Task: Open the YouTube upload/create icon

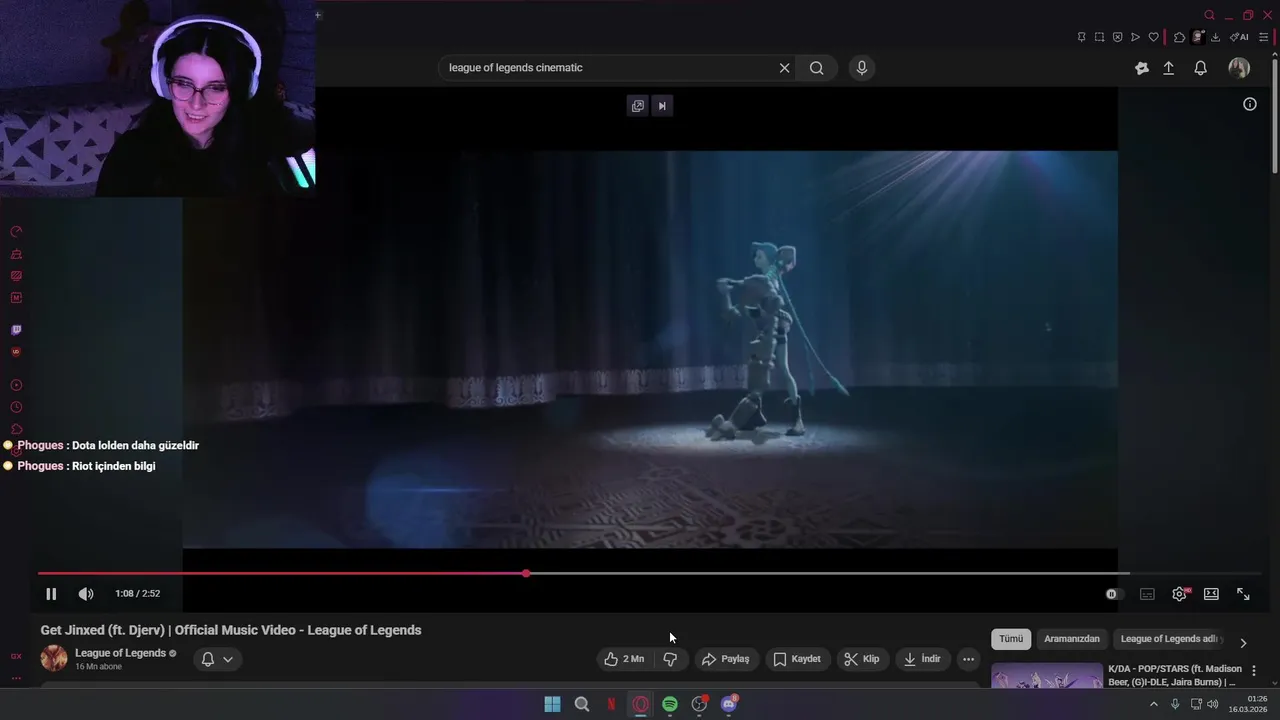Action: [x=1168, y=68]
